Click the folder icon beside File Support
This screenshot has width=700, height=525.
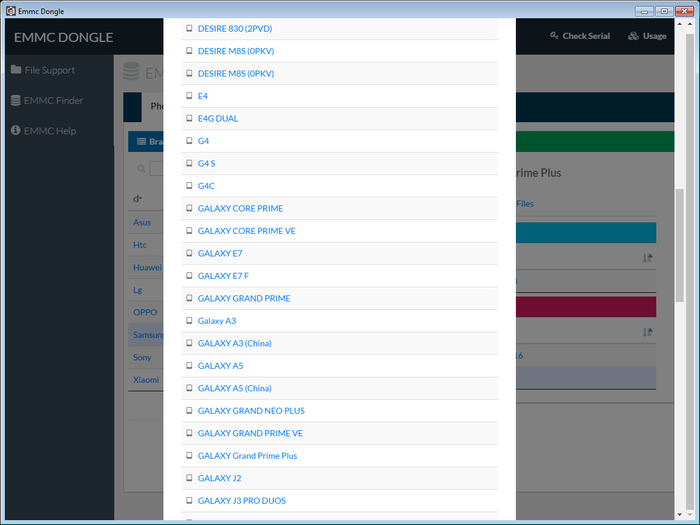[16, 70]
